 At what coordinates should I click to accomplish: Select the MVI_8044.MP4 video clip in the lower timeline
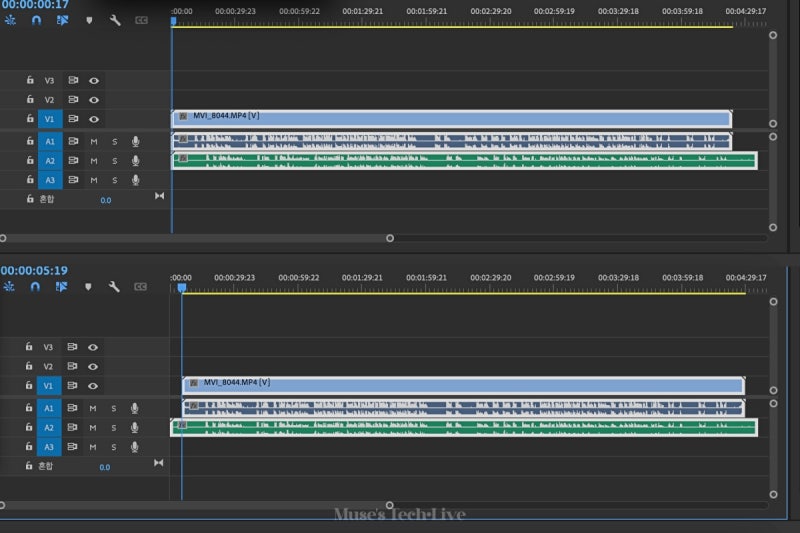tap(460, 385)
